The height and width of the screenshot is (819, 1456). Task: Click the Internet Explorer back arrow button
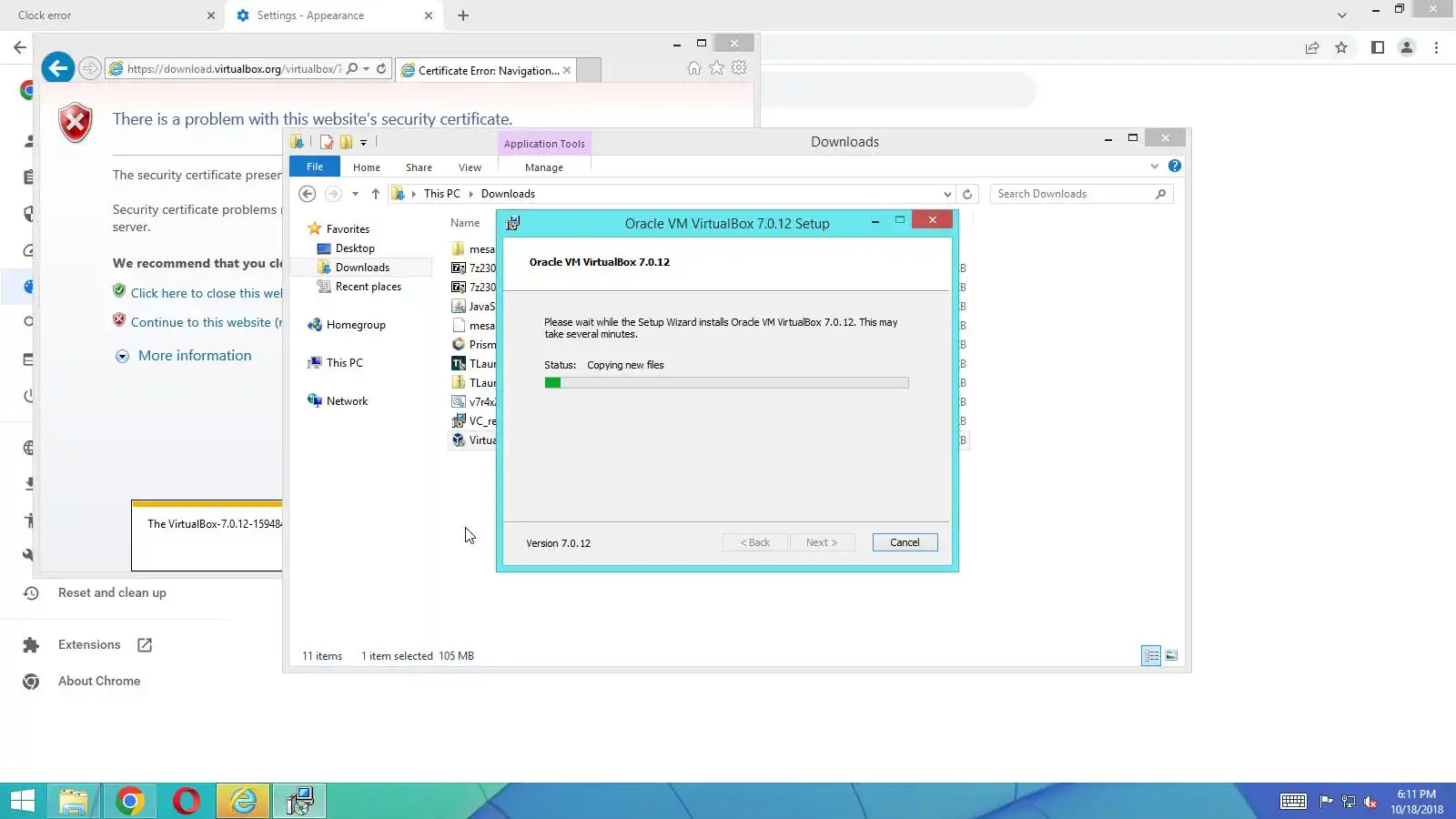57,68
